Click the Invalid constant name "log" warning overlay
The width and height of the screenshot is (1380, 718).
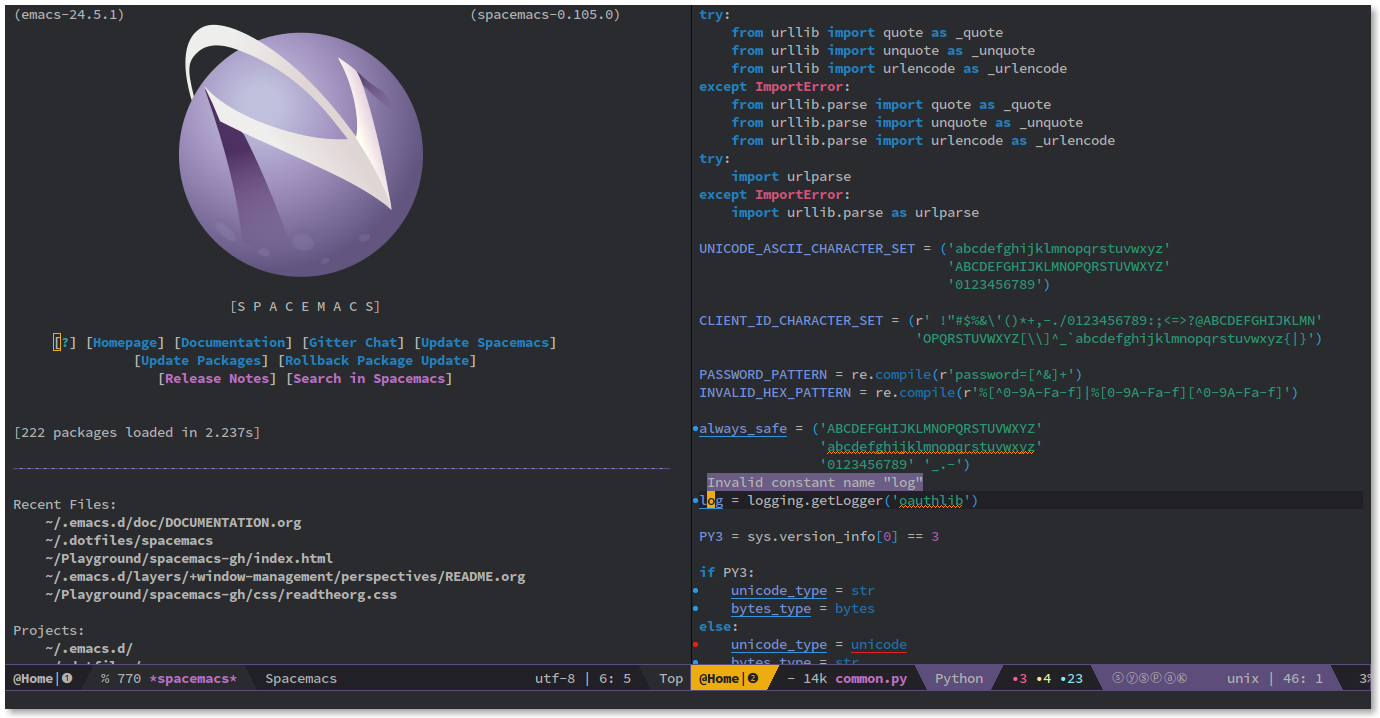[813, 482]
